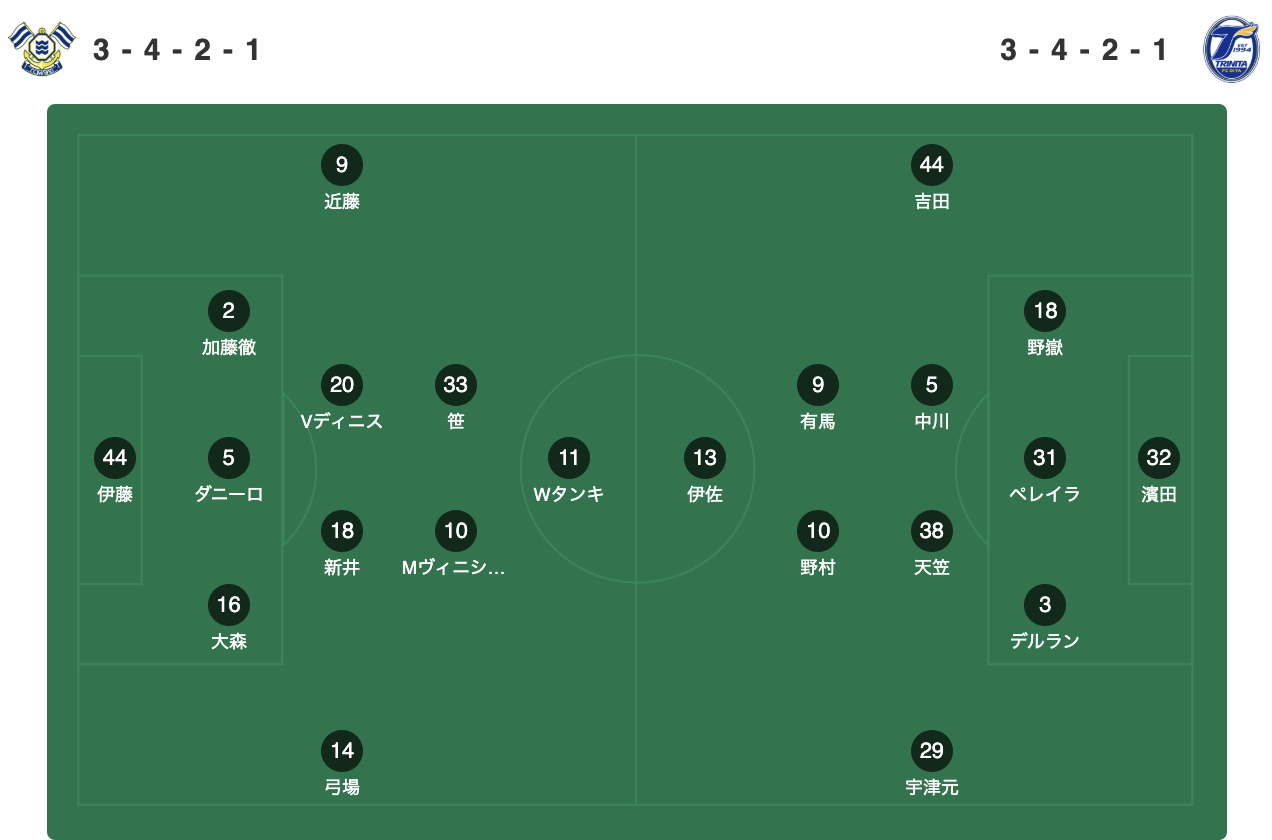This screenshot has height=840, width=1272.
Task: Select player 33 笹
Action: (x=456, y=398)
